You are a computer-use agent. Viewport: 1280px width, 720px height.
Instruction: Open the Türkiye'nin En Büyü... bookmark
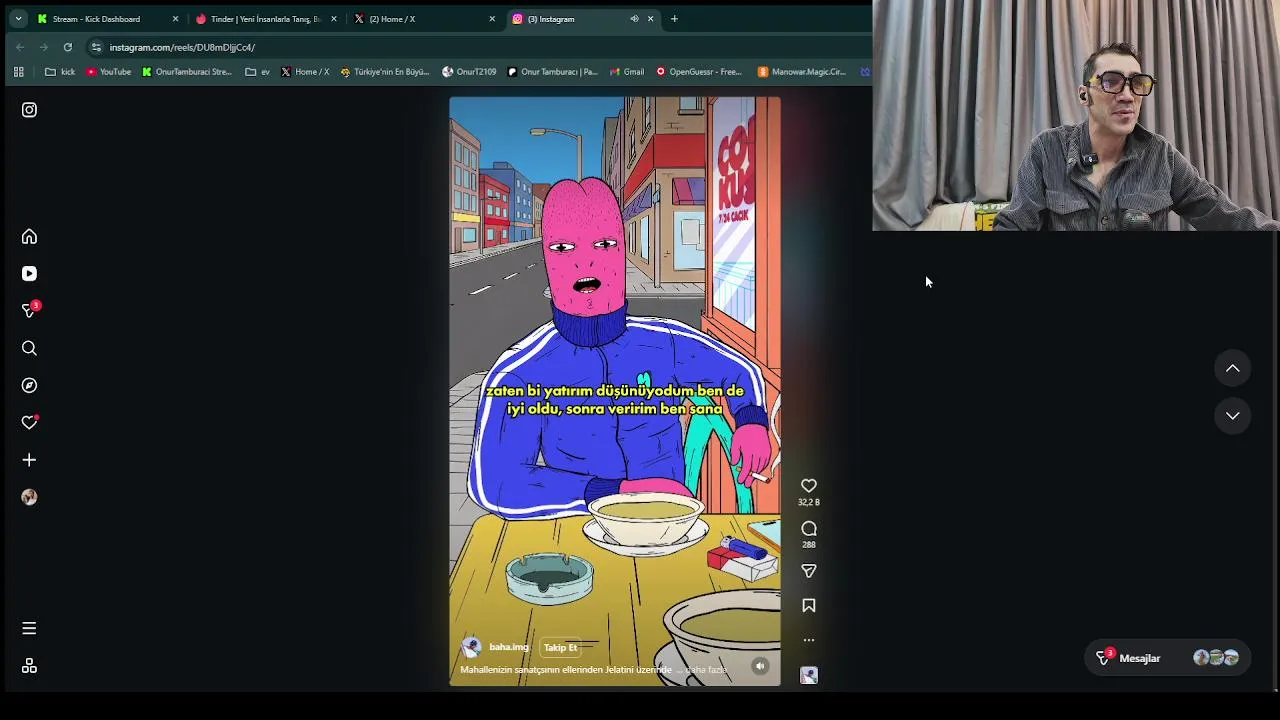tap(385, 72)
